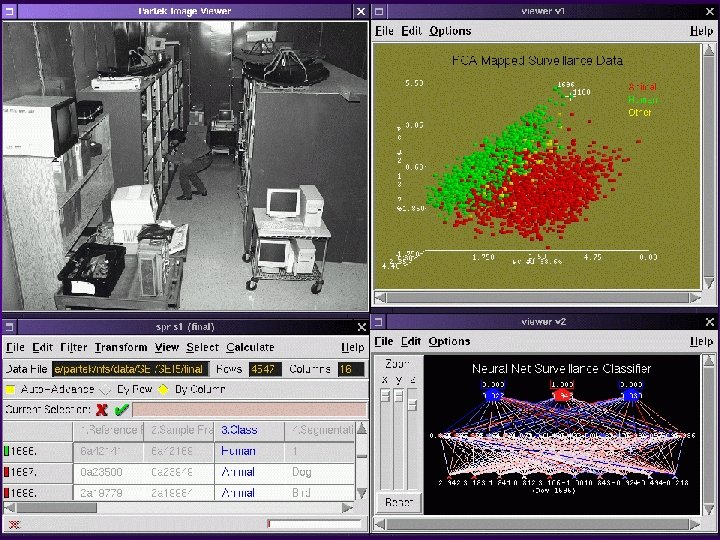This screenshot has height=540, width=720.
Task: Open the Help menu in viewer v1
Action: [x=702, y=31]
